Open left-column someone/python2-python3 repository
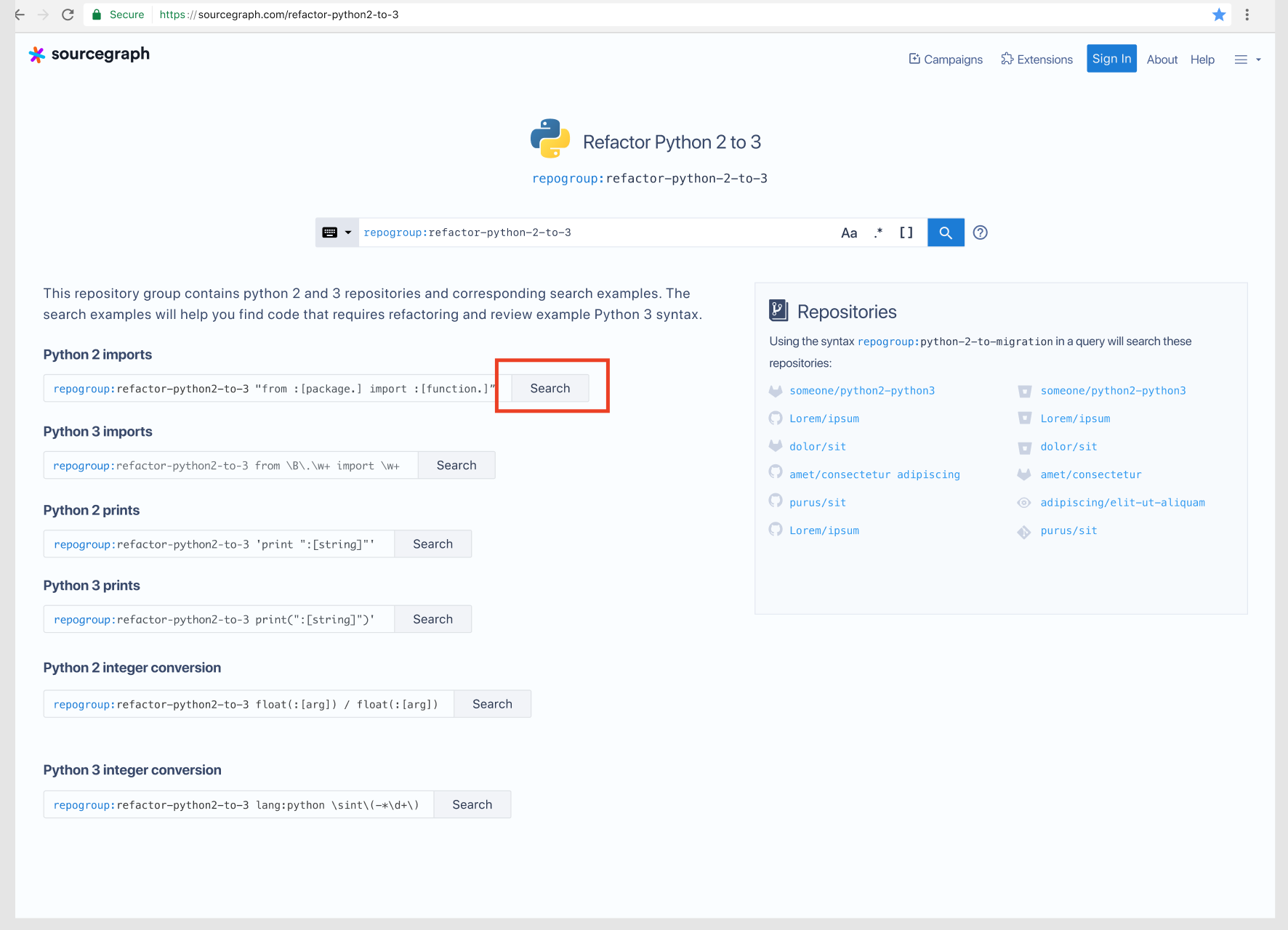1288x930 pixels. tap(862, 391)
